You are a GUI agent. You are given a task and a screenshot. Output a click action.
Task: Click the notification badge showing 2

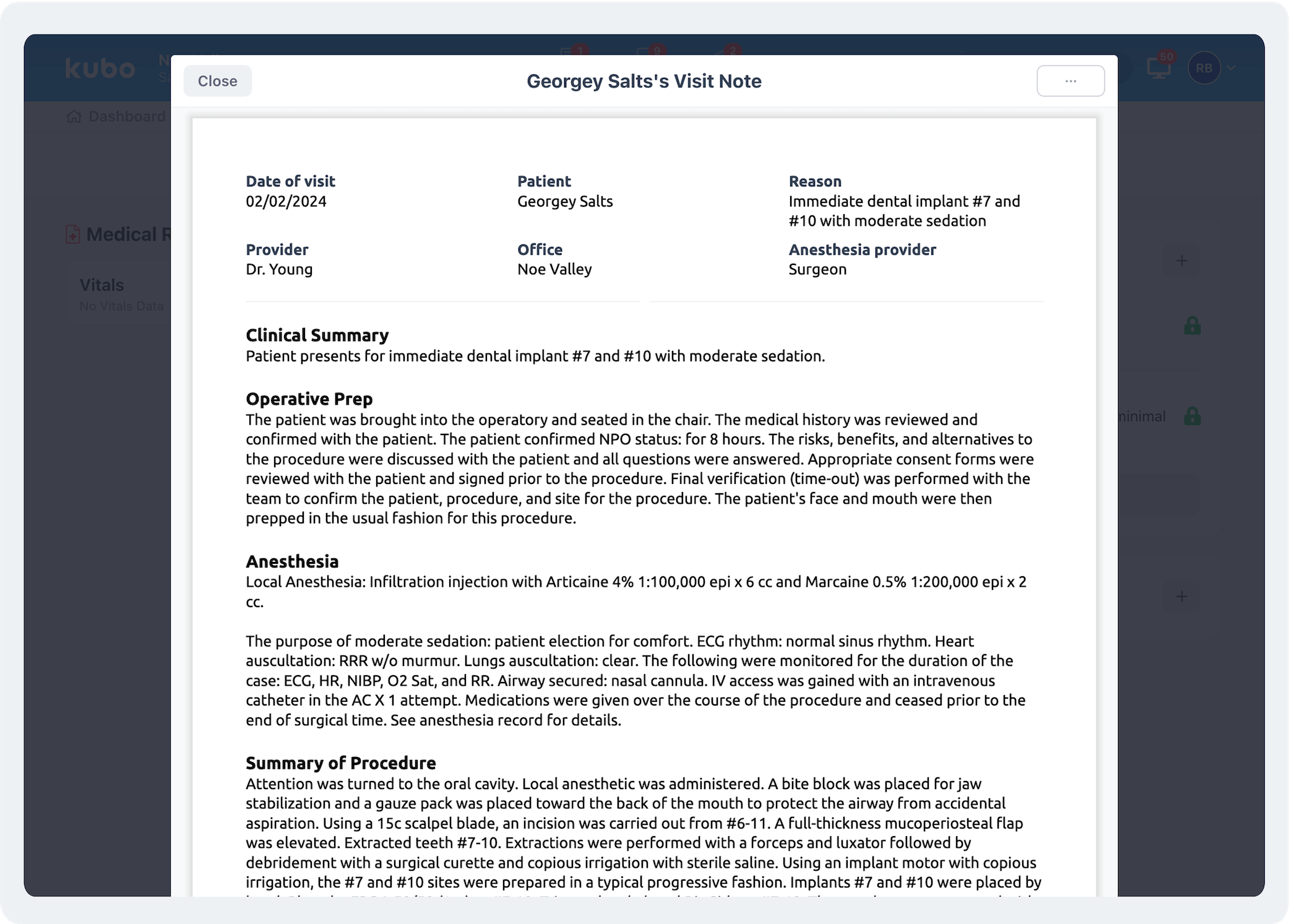point(733,50)
